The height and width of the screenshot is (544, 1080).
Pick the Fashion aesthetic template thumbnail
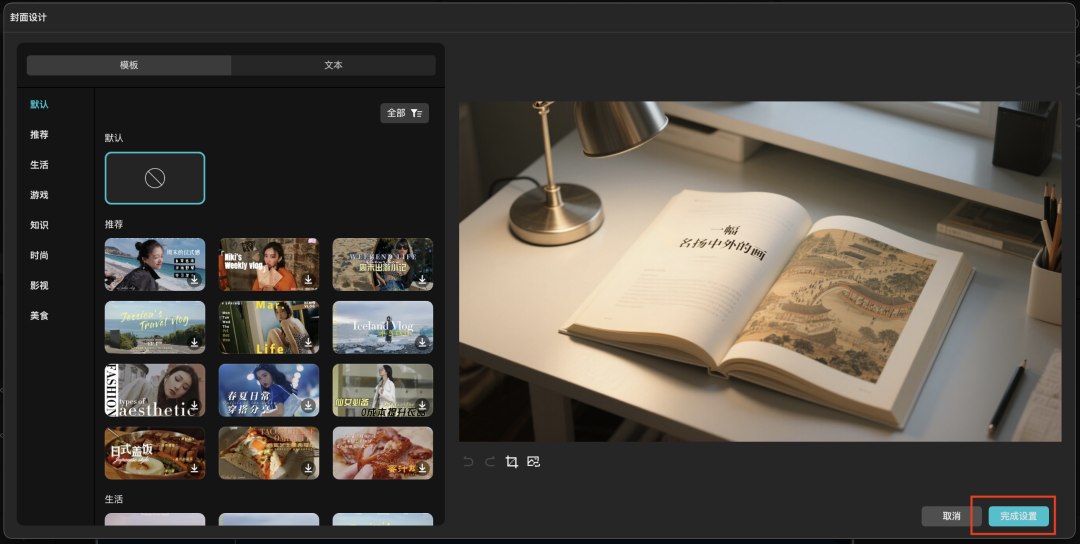[x=150, y=389]
